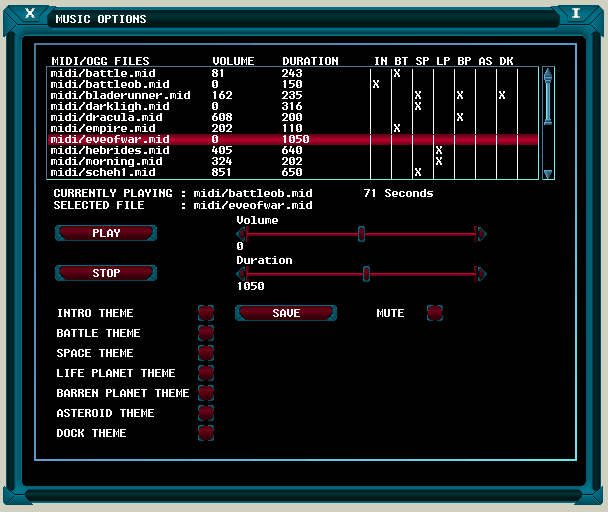Image resolution: width=608 pixels, height=512 pixels.
Task: Toggle the Space Theme checkbox
Action: click(206, 353)
